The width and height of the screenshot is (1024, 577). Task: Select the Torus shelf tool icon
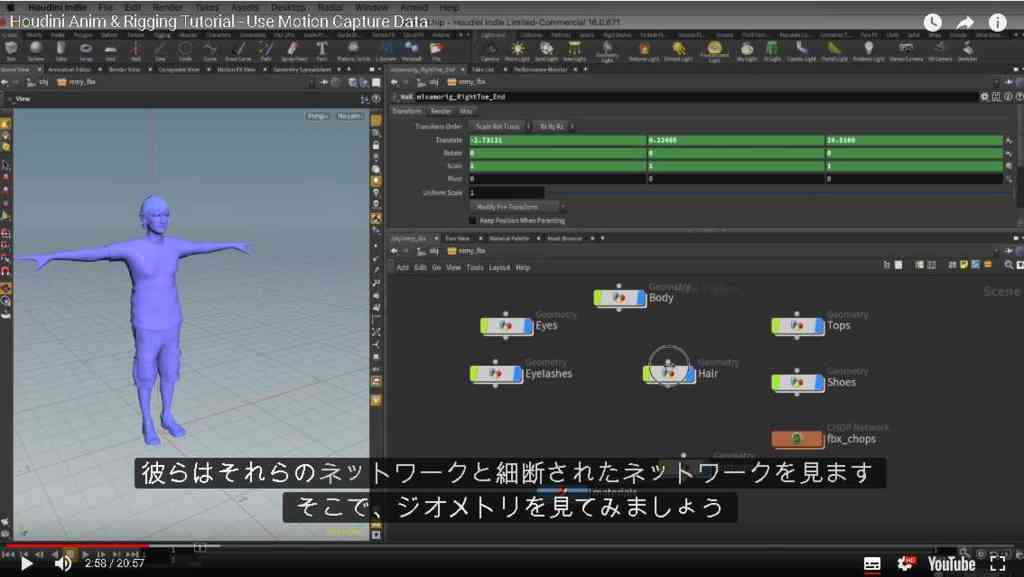pos(86,49)
